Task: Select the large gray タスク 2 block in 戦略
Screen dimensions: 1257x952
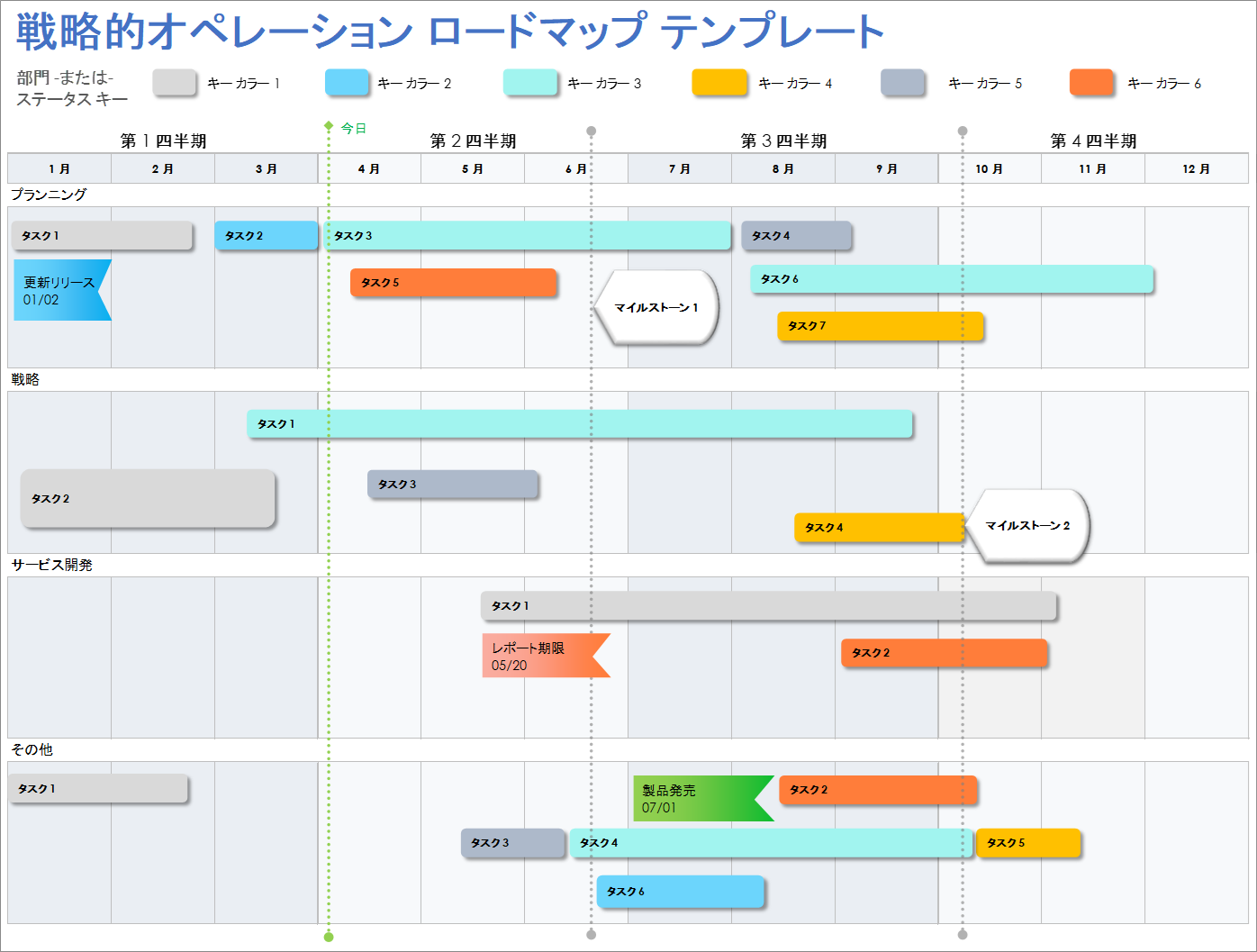Action: [149, 499]
